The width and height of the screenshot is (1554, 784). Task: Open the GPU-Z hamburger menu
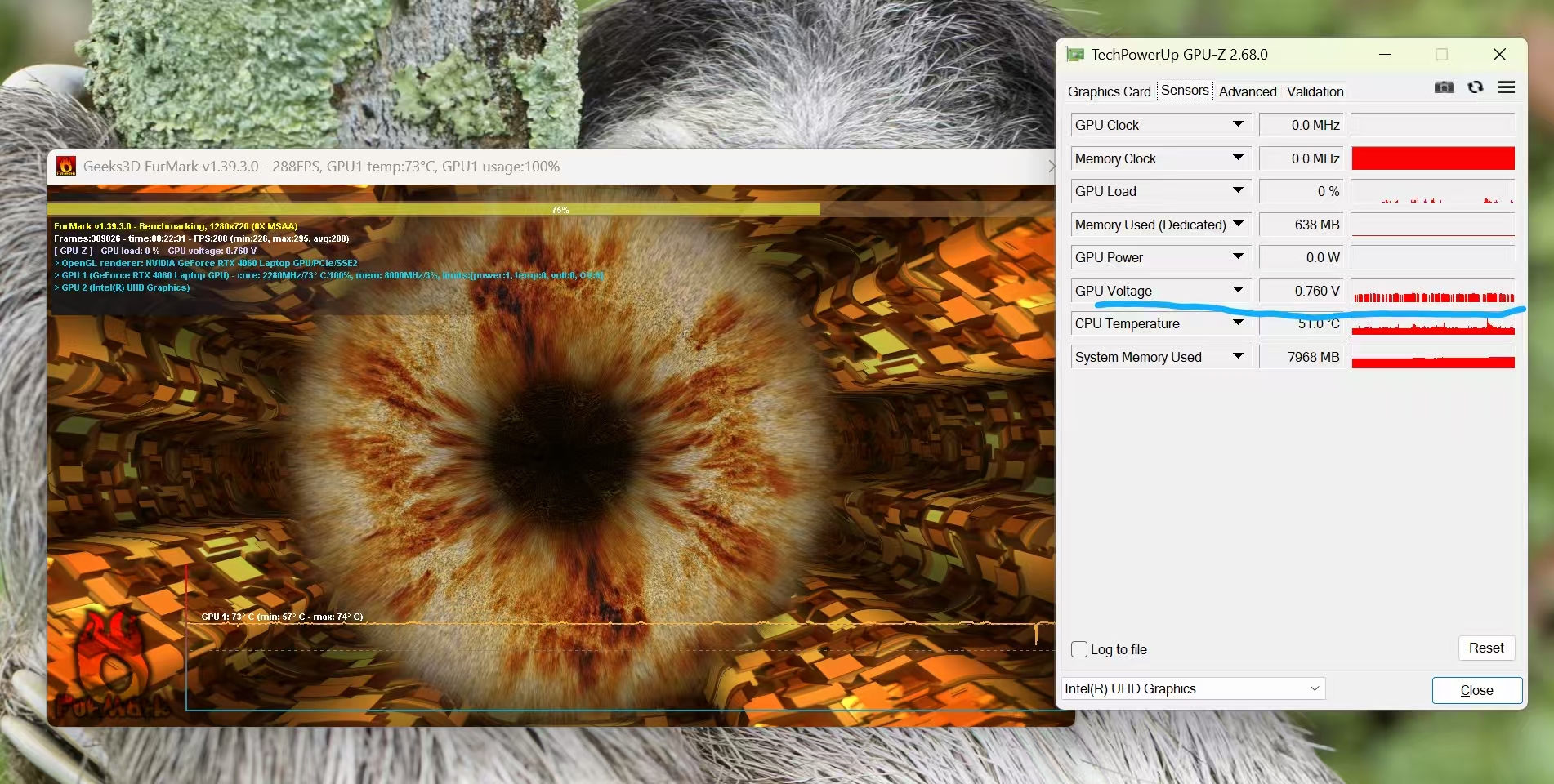[1507, 87]
